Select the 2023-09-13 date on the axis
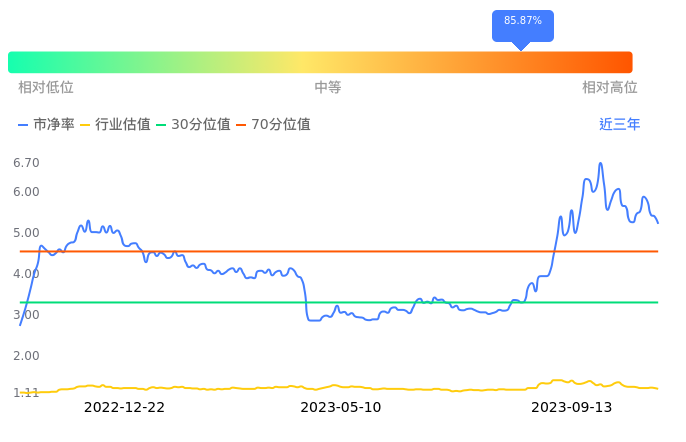 tap(571, 407)
